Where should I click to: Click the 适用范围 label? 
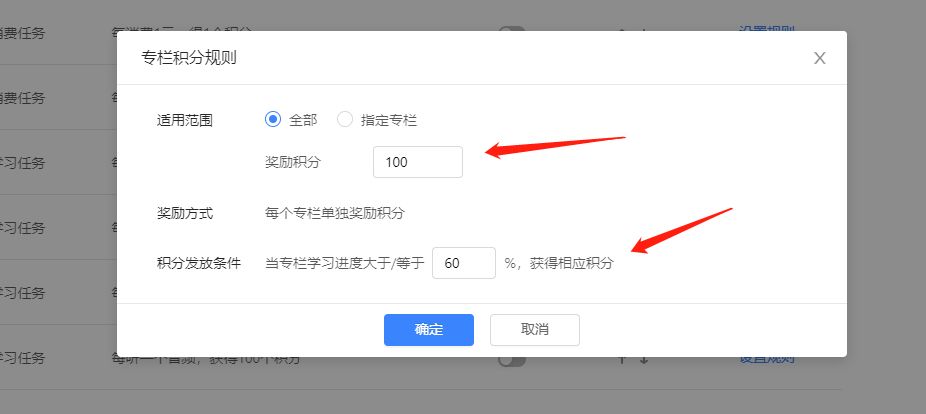click(x=185, y=120)
